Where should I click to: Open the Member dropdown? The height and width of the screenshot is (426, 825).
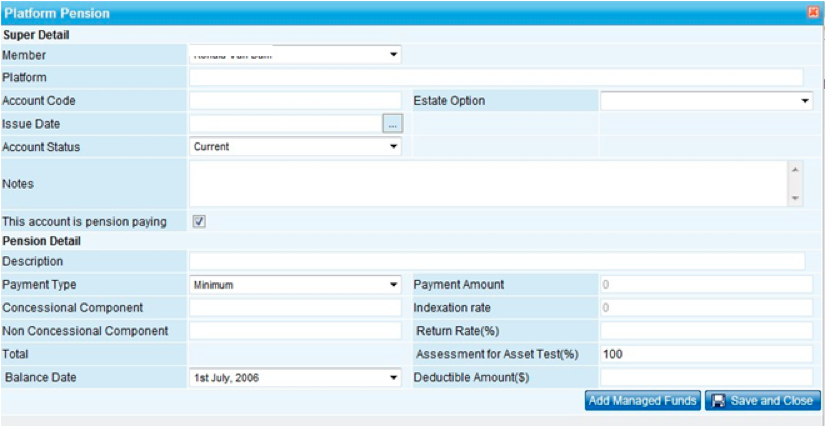click(x=295, y=54)
